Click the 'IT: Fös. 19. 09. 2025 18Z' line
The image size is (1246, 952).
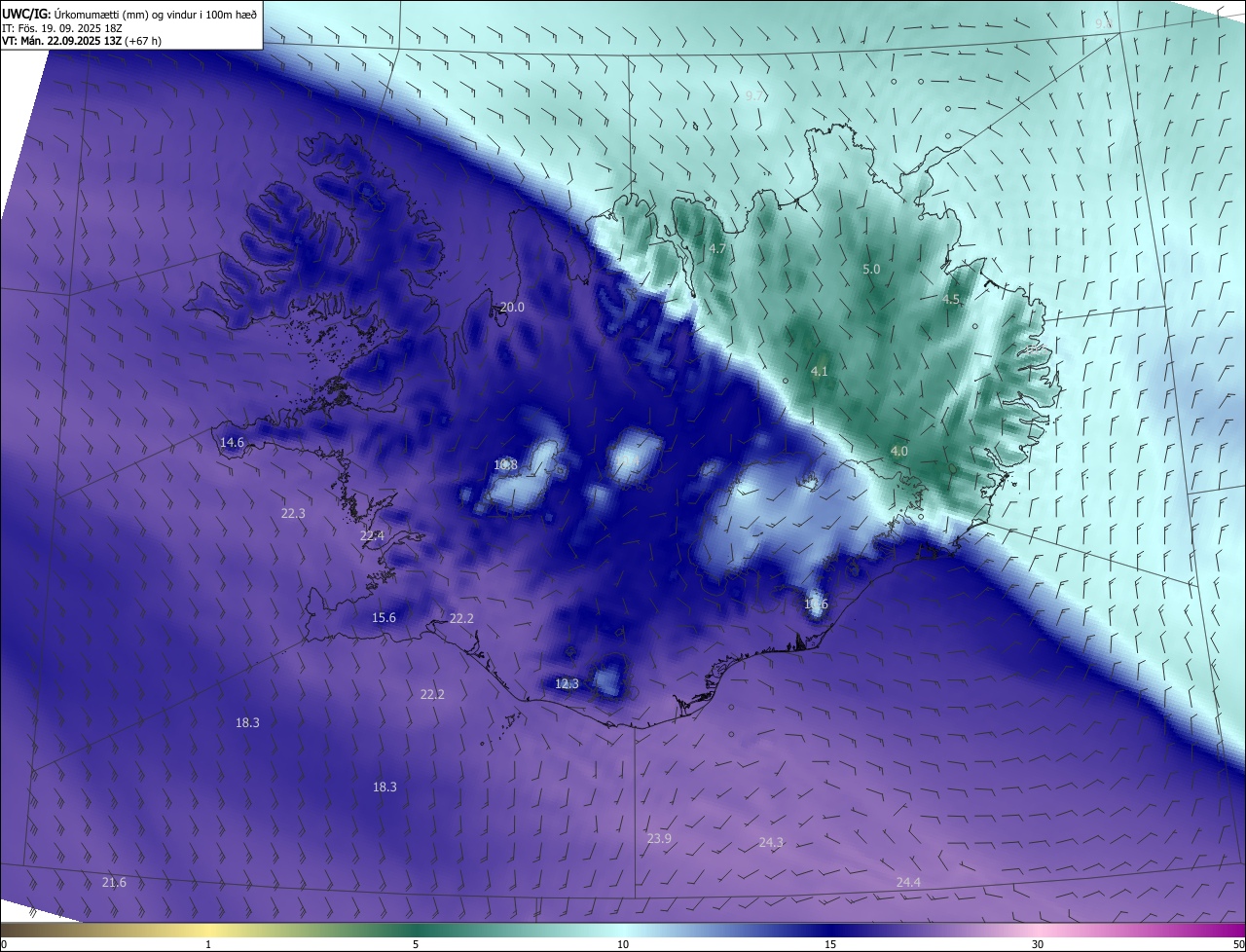click(x=61, y=28)
